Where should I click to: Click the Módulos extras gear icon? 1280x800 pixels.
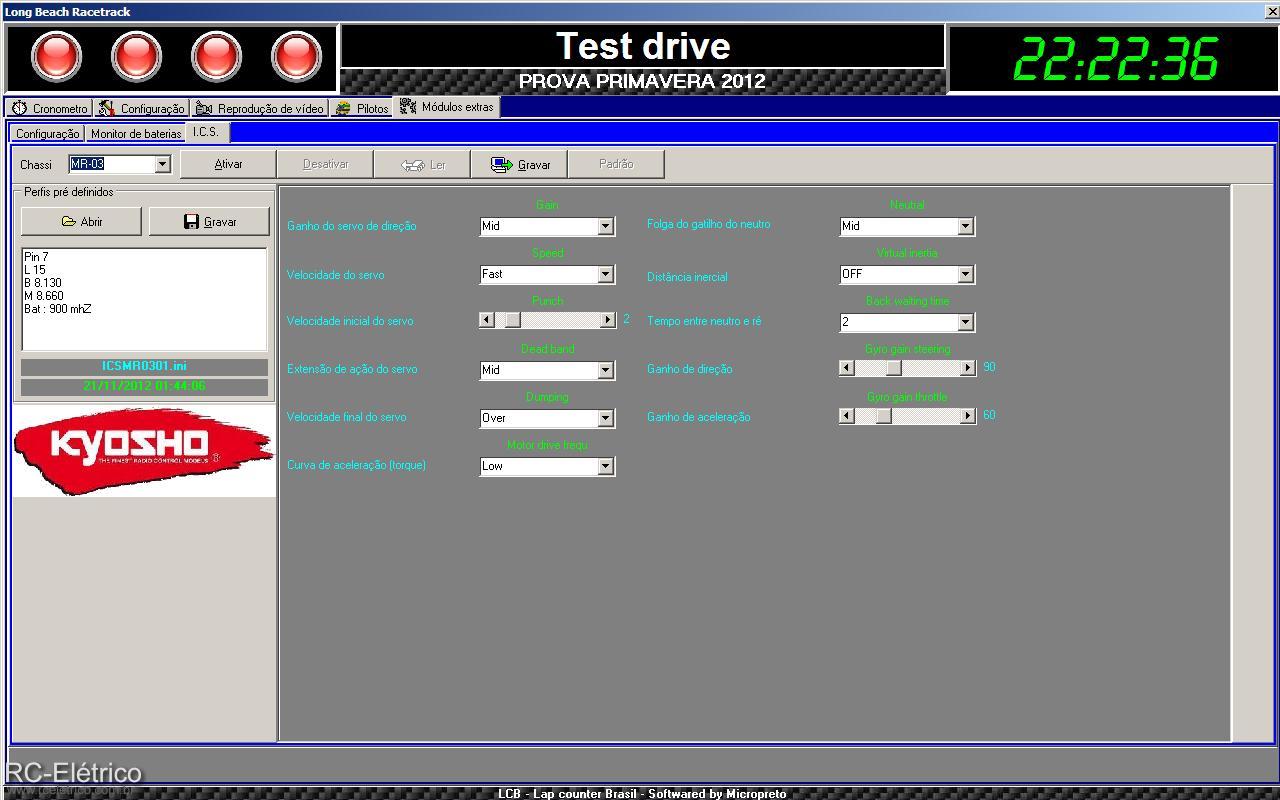[x=408, y=106]
